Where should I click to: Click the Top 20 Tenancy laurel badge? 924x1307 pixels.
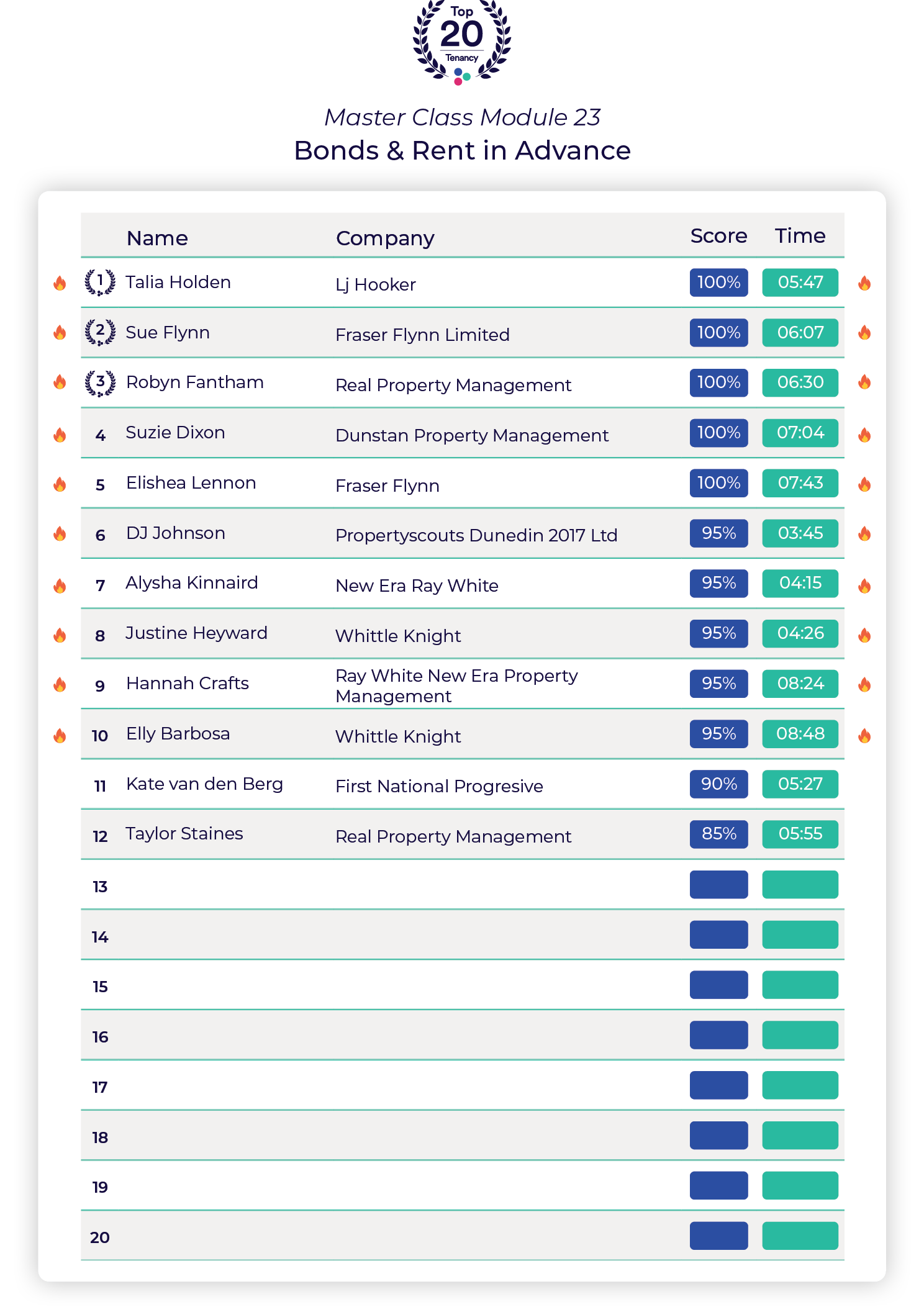462,42
